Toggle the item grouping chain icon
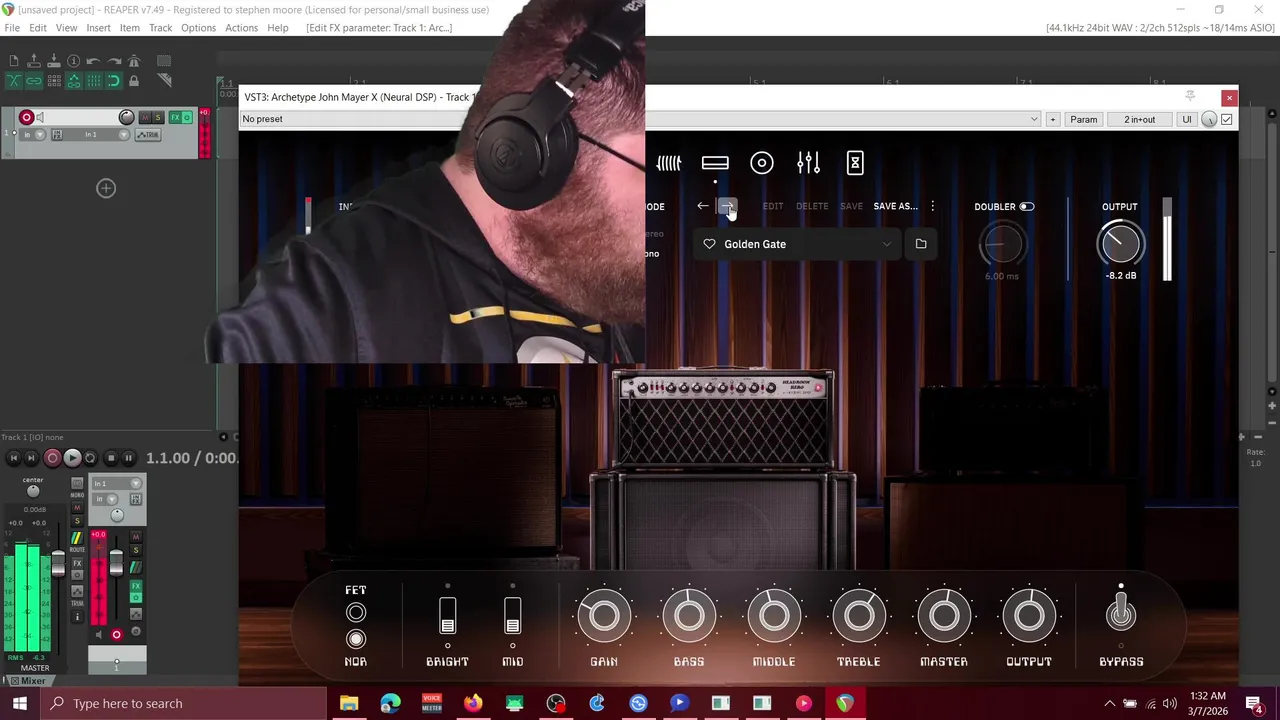Image resolution: width=1280 pixels, height=720 pixels. (x=34, y=81)
